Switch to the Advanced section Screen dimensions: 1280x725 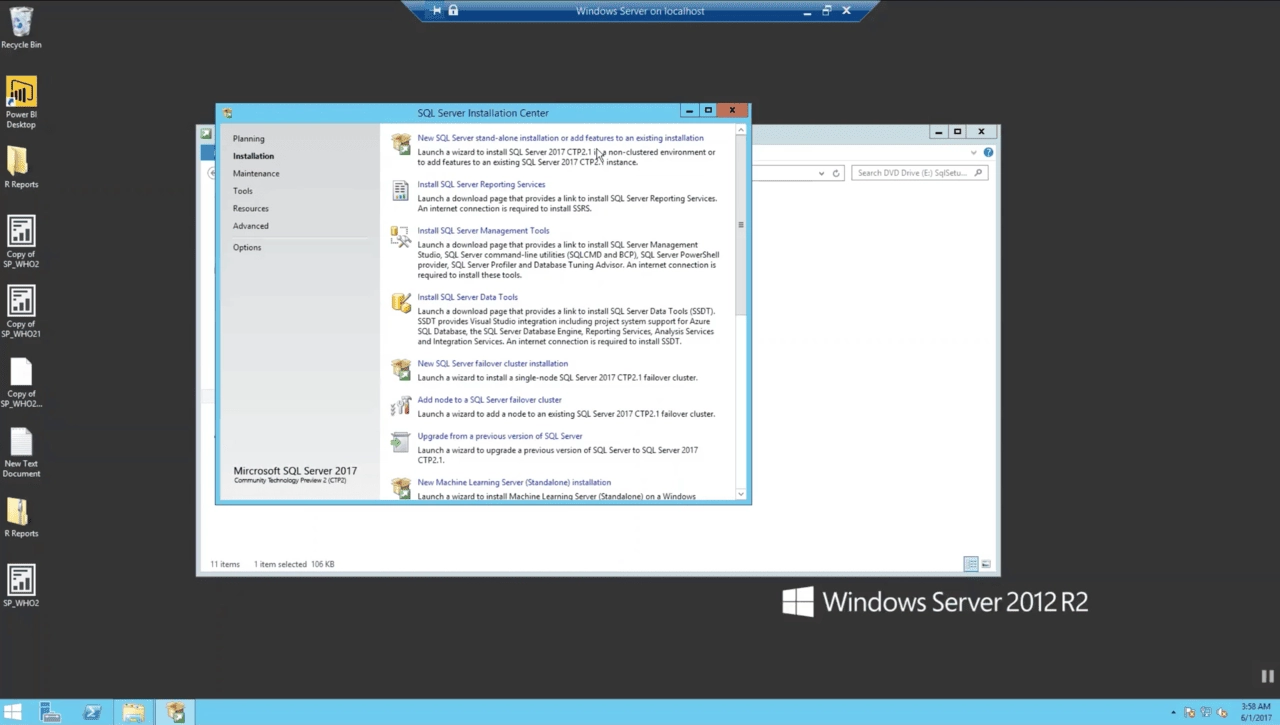pos(251,226)
